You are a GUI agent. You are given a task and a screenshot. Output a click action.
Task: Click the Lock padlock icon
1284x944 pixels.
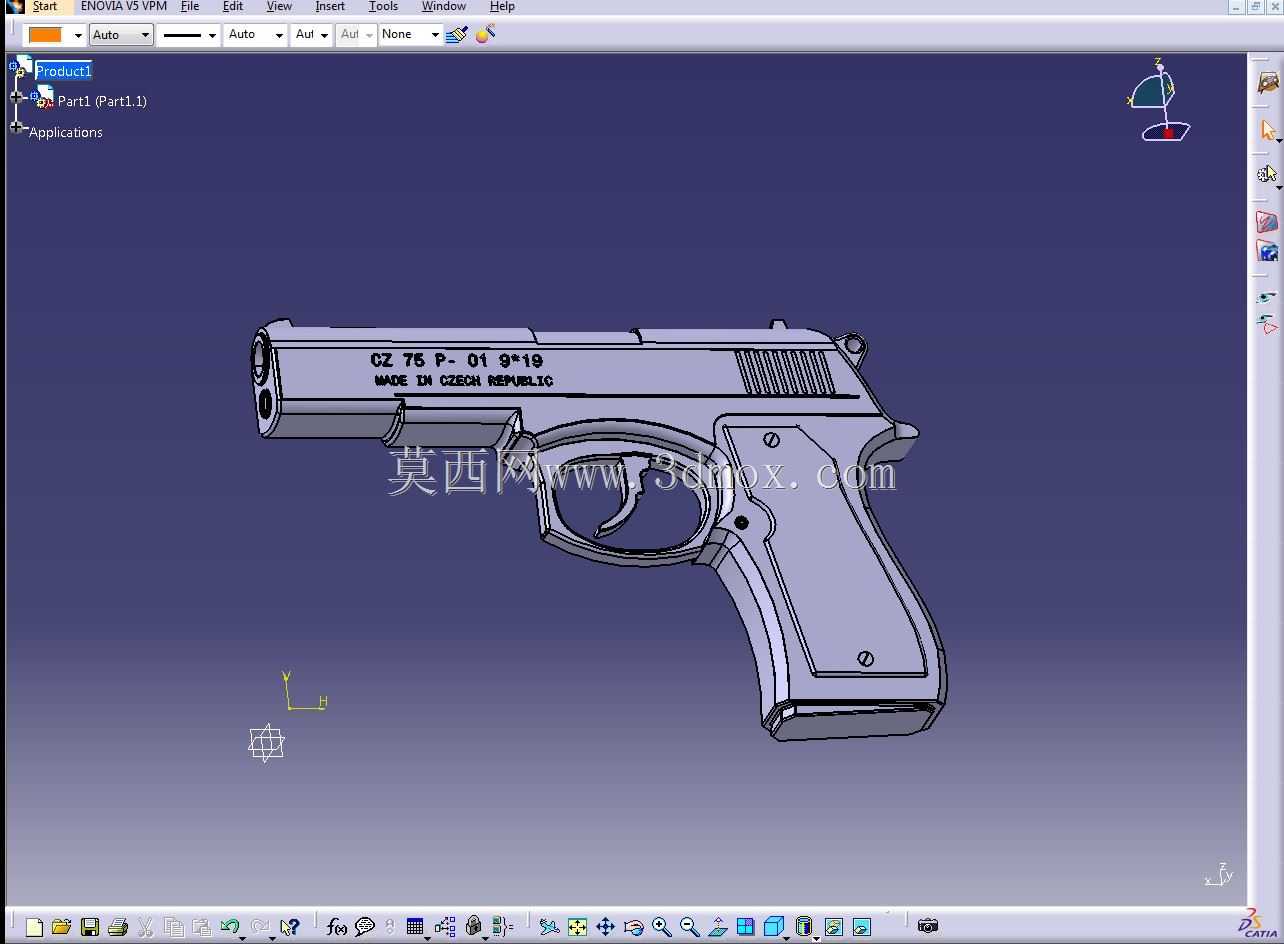[x=474, y=927]
